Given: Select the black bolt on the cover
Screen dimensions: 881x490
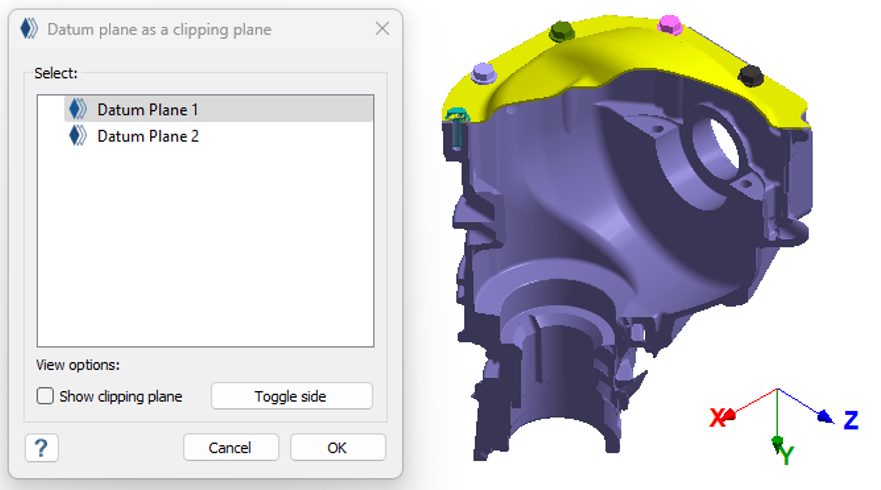Looking at the screenshot, I should 750,75.
